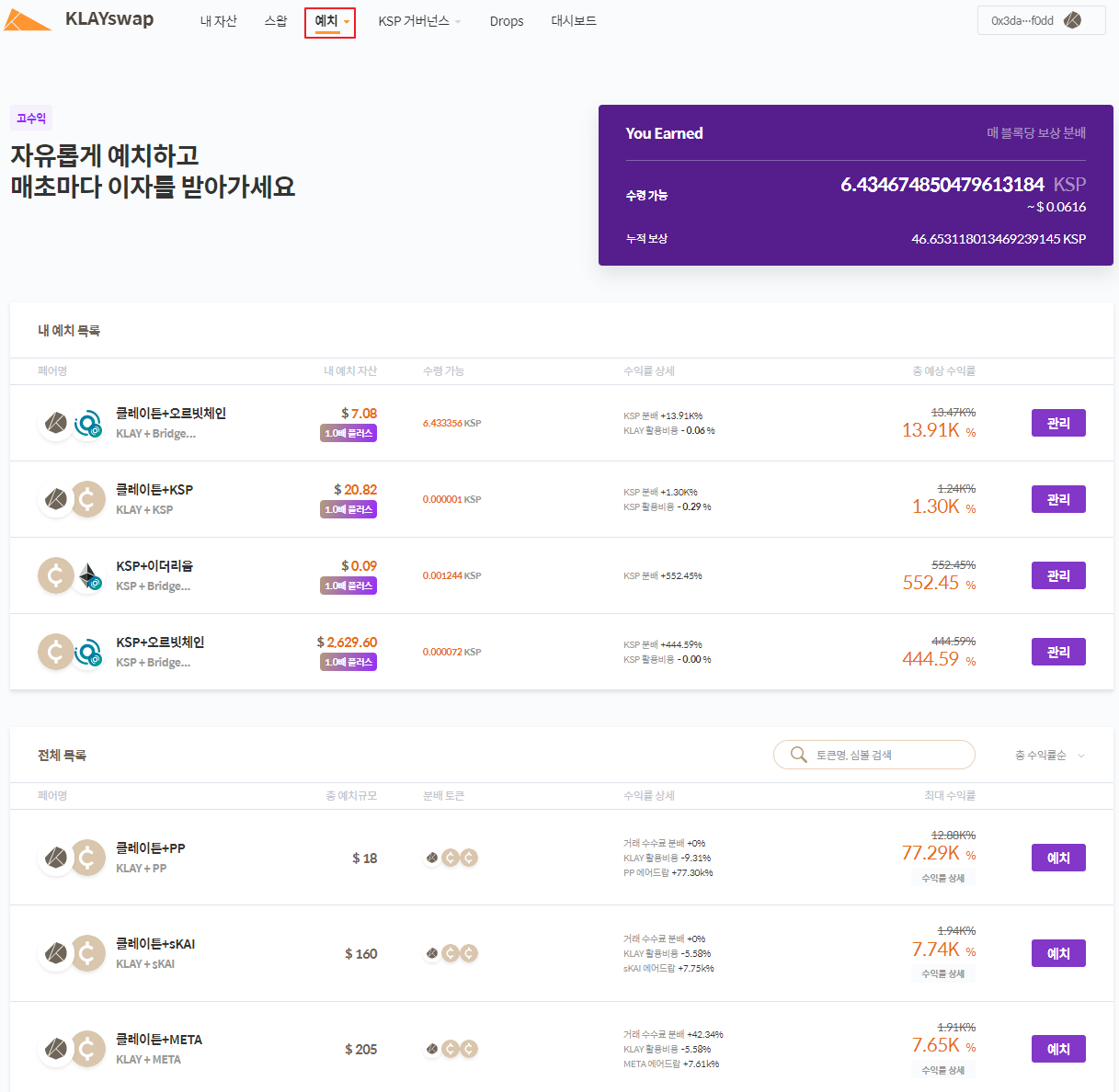1119x1092 pixels.
Task: Click 관리 button for 클레이튼+KSP pool
Action: (1058, 499)
